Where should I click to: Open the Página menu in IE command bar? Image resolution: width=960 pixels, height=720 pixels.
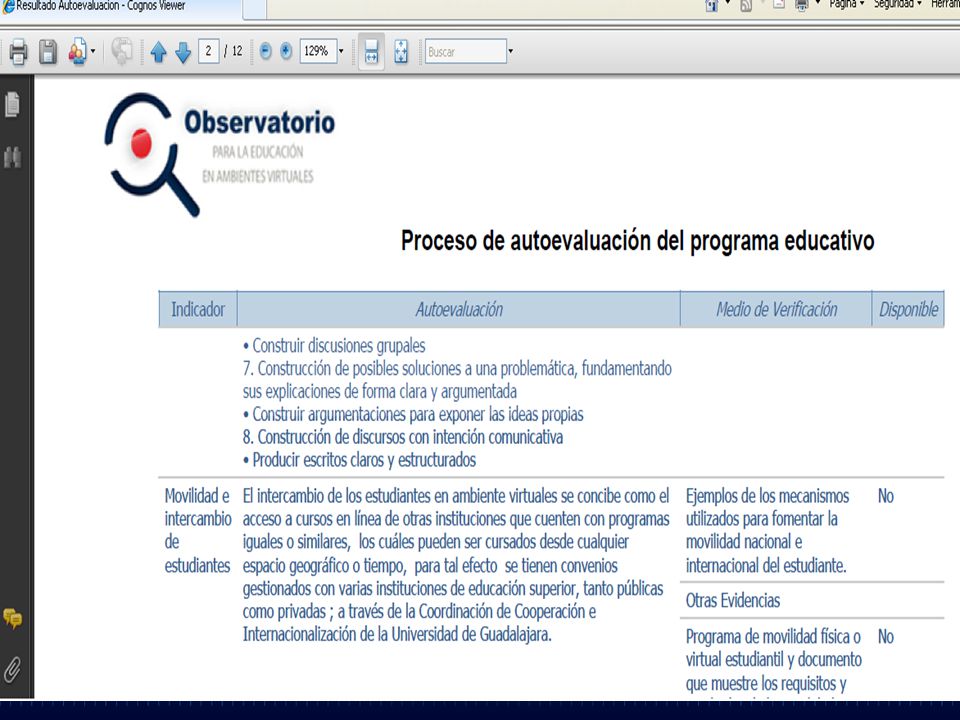847,4
